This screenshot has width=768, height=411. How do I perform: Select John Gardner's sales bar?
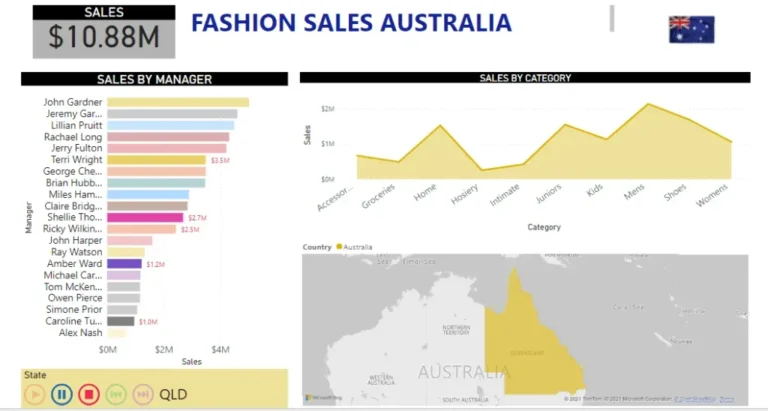point(177,102)
